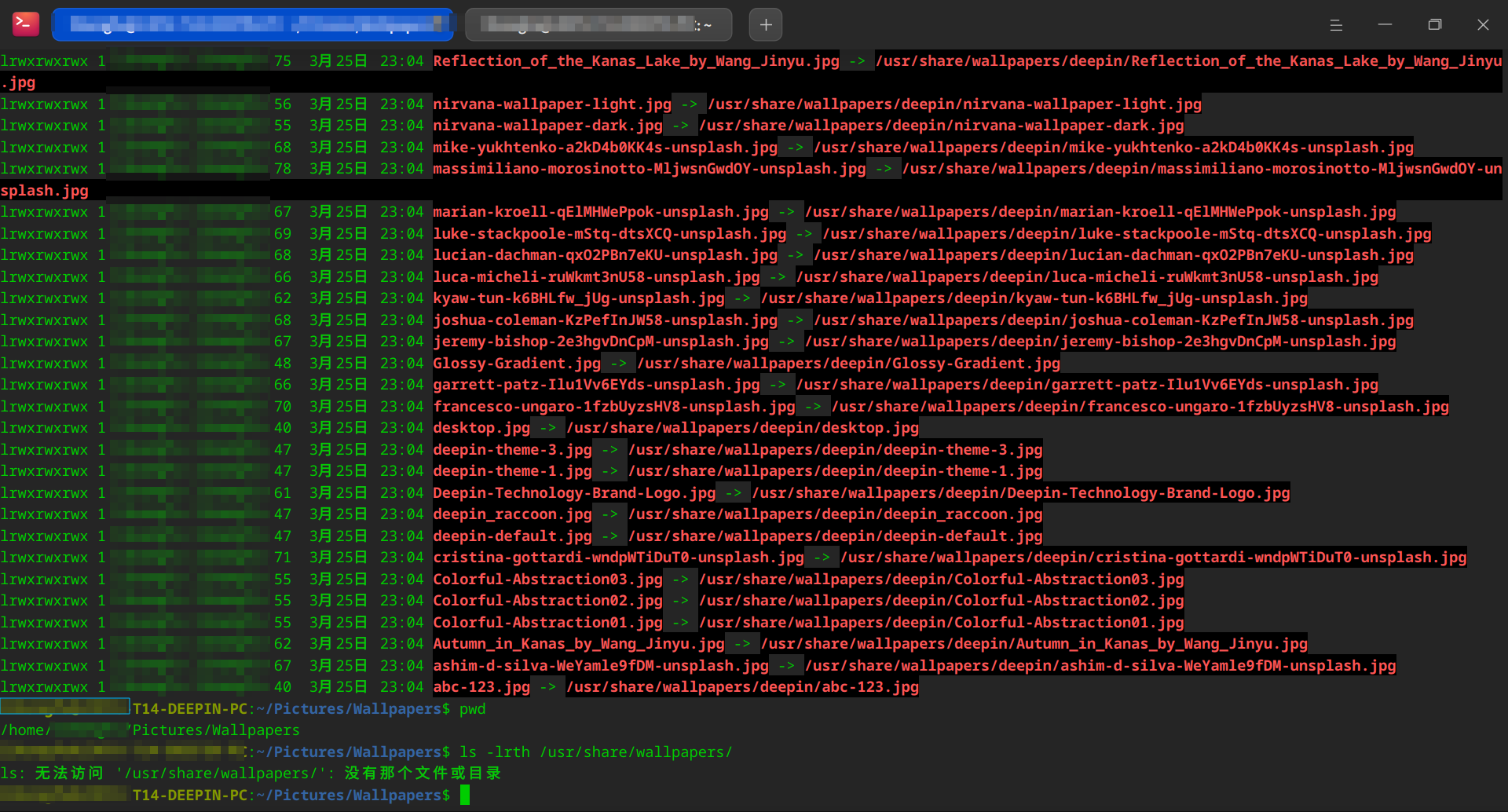Image resolution: width=1508 pixels, height=812 pixels.
Task: Click Deepin-Technology-Brand-Logo.jpg link name
Action: click(574, 493)
